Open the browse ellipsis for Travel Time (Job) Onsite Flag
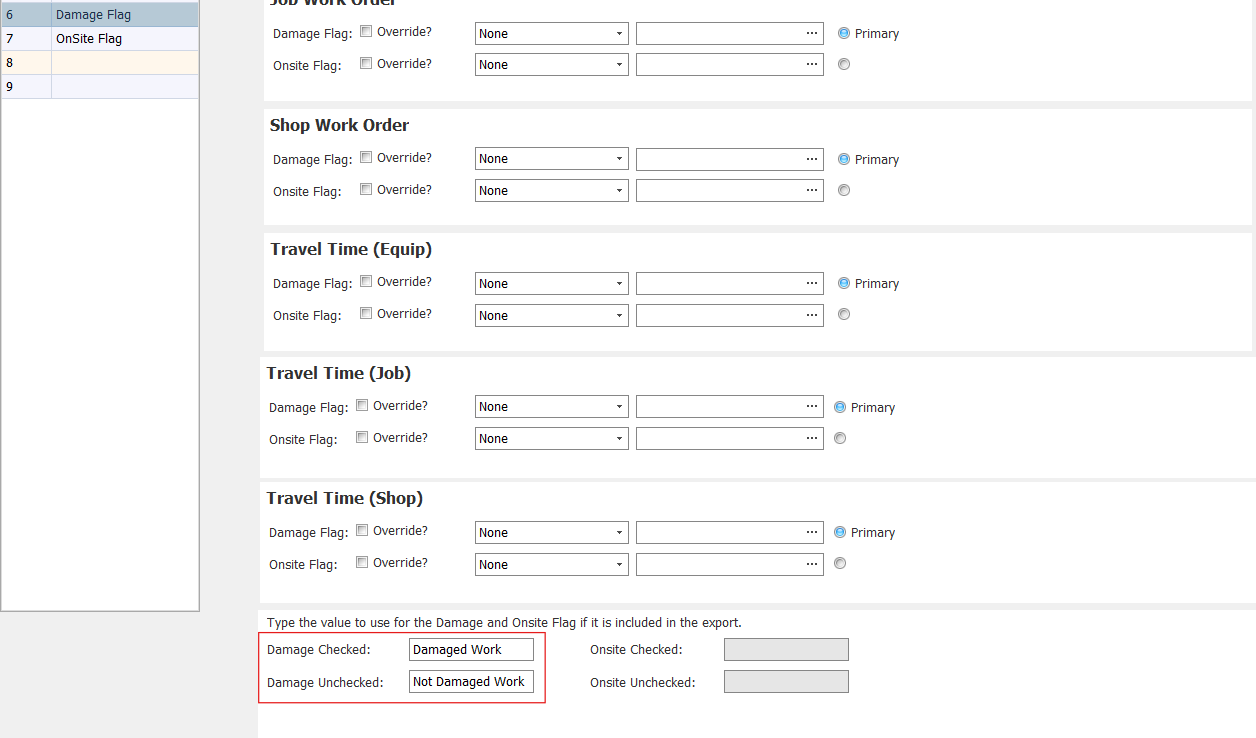The image size is (1256, 738). 812,438
